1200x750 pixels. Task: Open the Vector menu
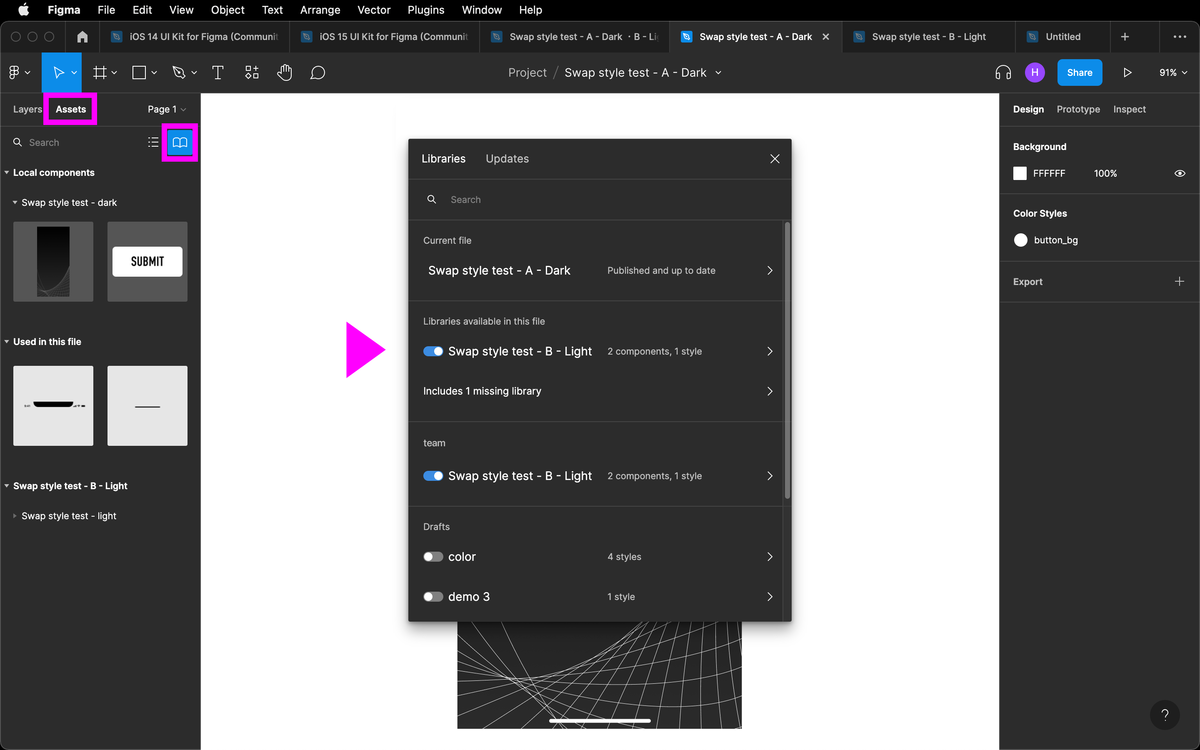(x=374, y=10)
